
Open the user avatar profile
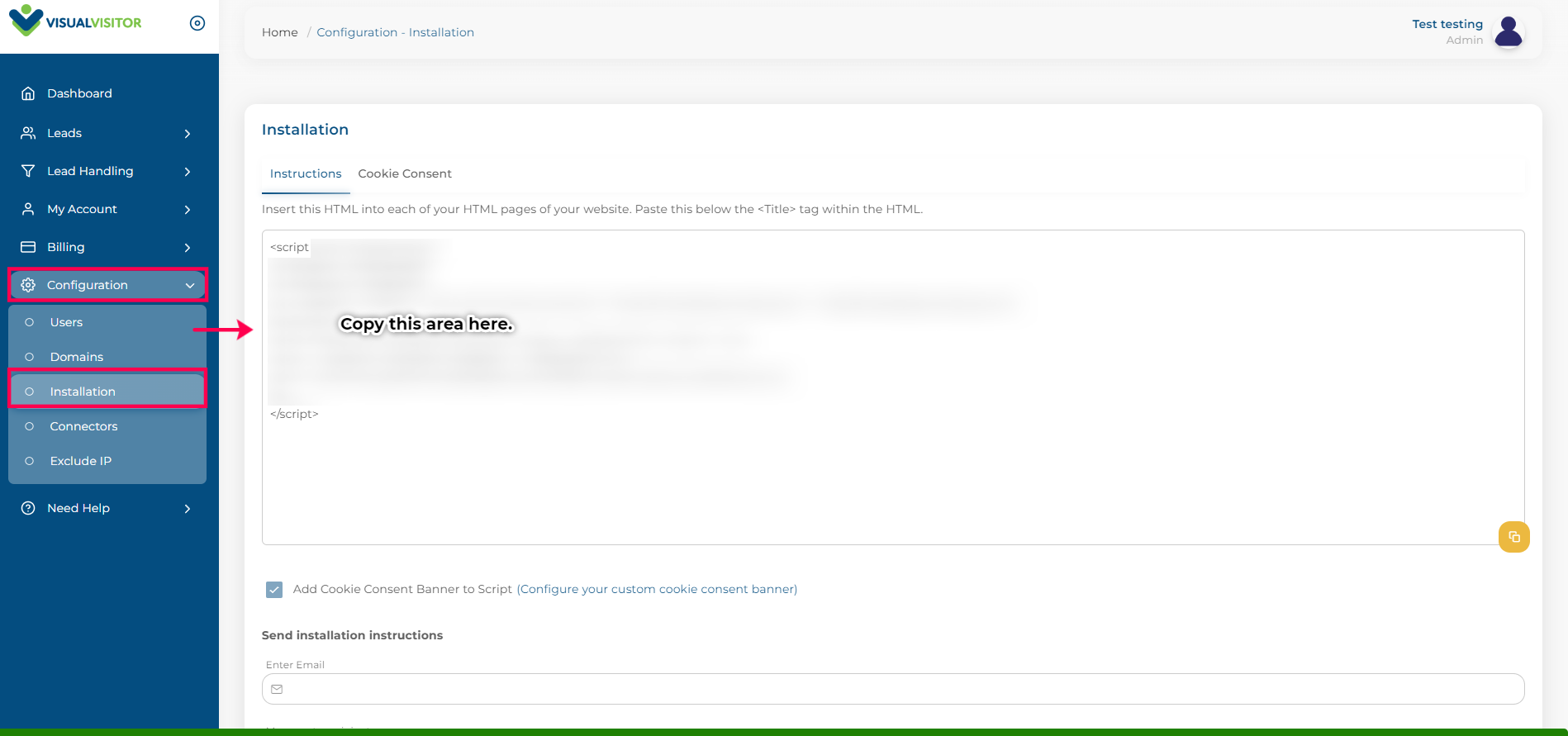[1509, 32]
